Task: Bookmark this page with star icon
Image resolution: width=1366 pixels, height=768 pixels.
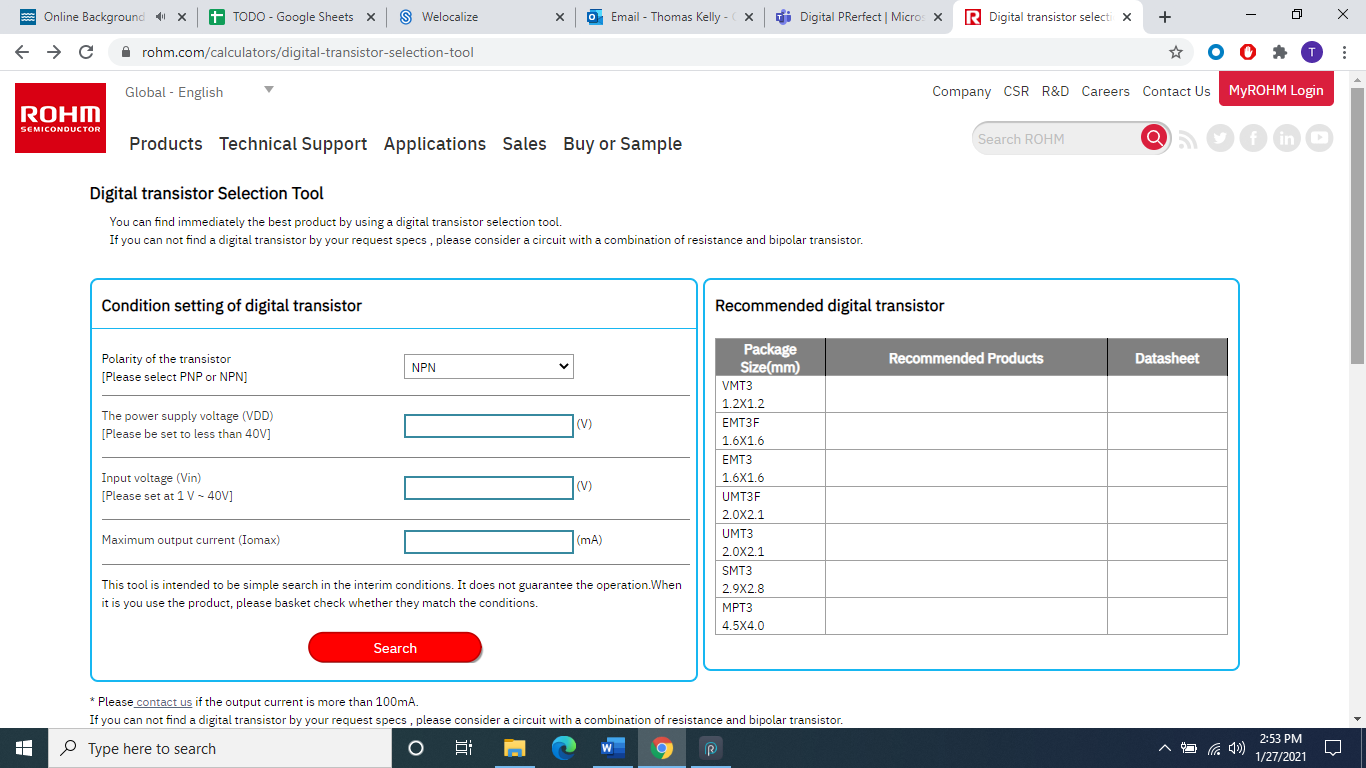Action: [x=1176, y=52]
